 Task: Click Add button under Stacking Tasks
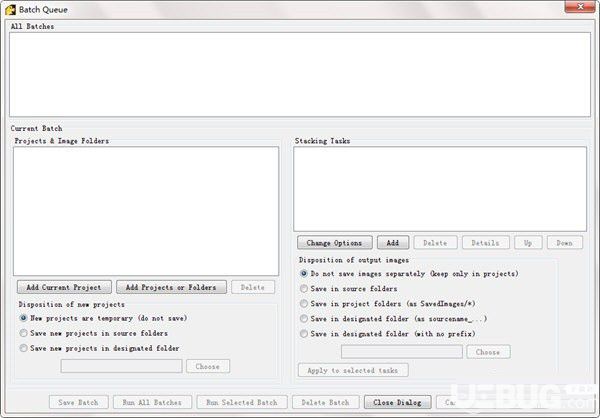pos(393,243)
